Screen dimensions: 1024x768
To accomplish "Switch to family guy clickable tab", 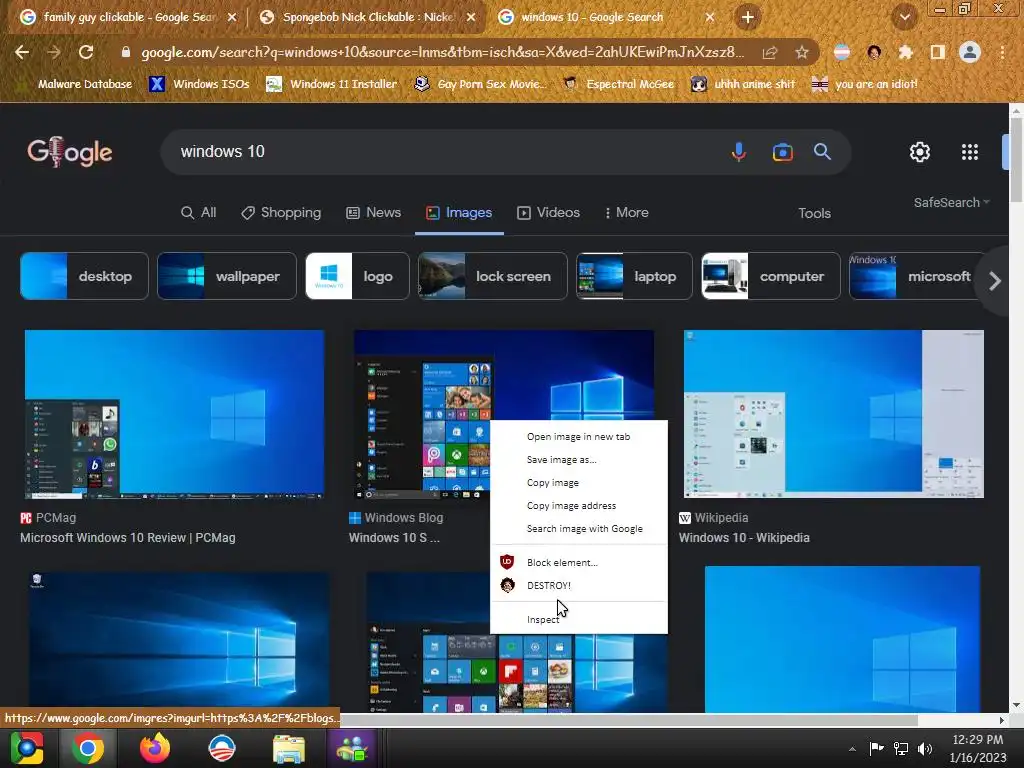I will (x=128, y=17).
